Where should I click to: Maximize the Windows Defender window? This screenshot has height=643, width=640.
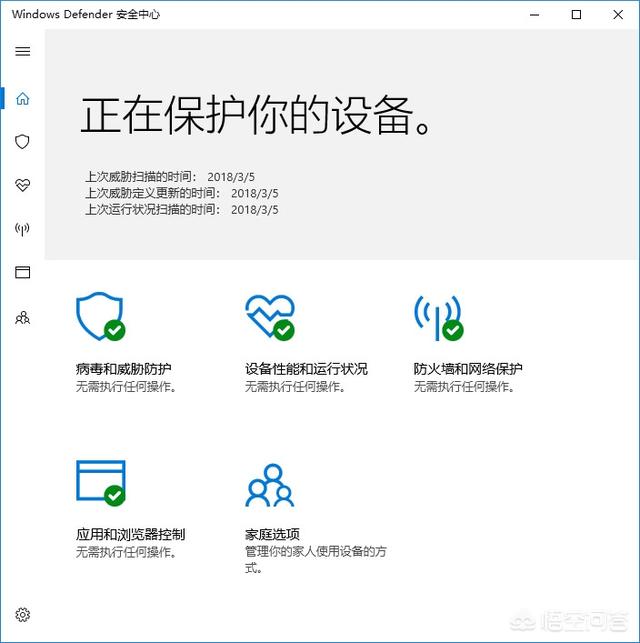pos(576,15)
